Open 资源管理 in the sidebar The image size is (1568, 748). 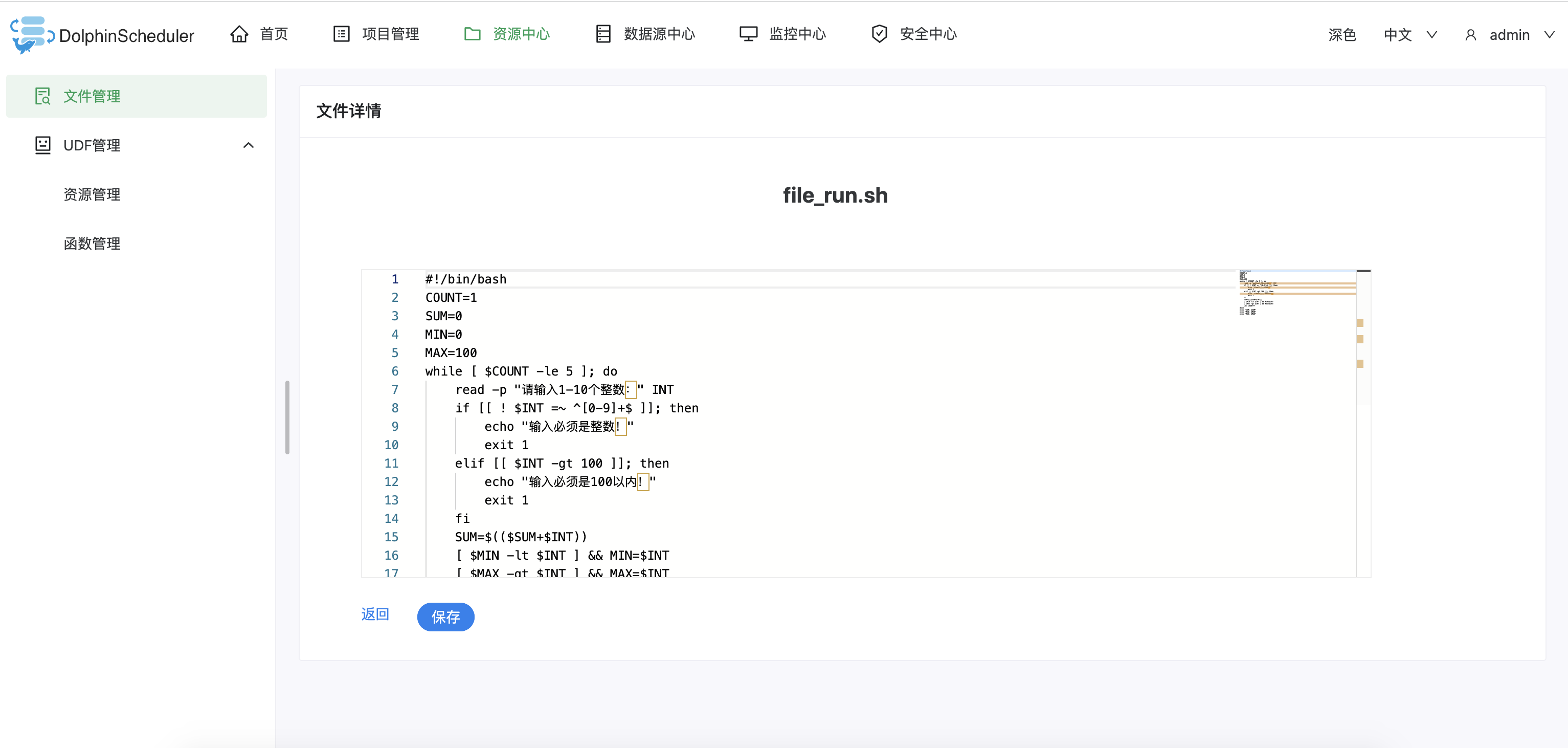(92, 194)
